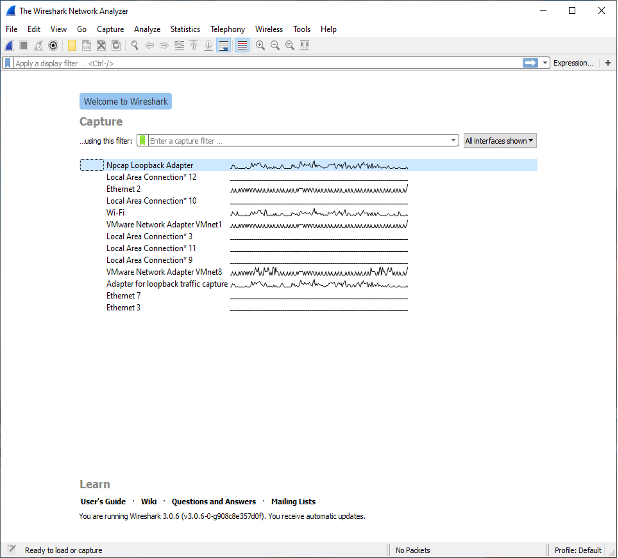
Task: Open capture filter history dropdown arrow
Action: [453, 141]
